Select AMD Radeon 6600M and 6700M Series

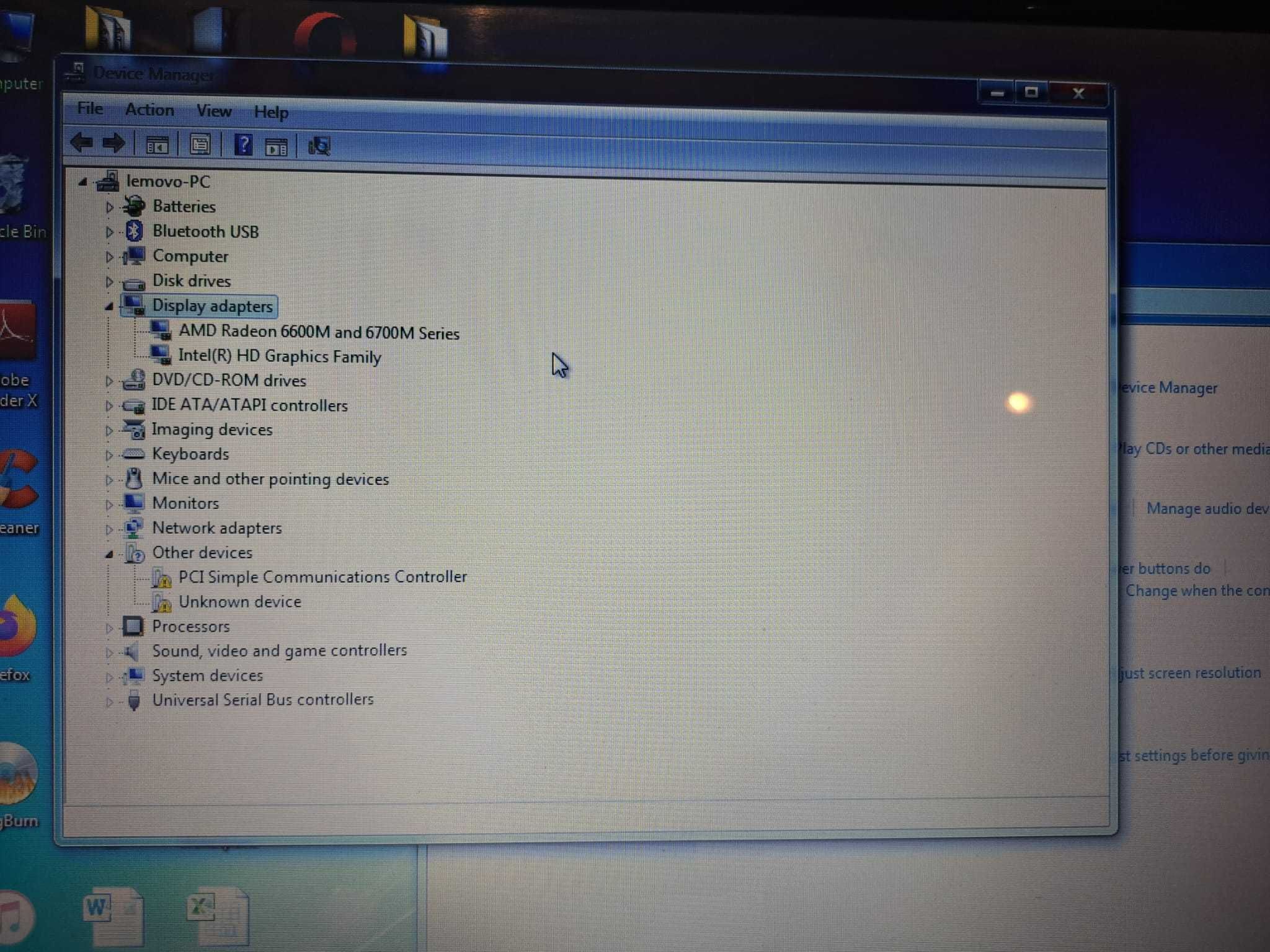click(318, 332)
